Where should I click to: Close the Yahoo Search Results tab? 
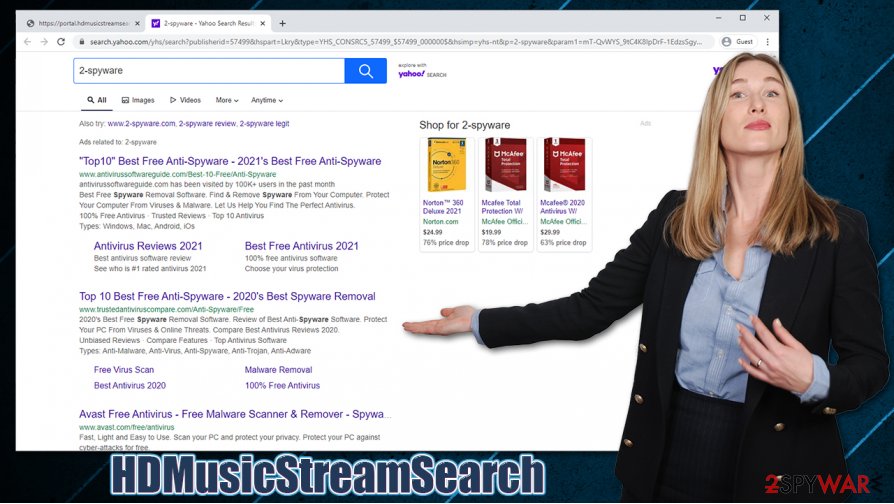point(262,23)
